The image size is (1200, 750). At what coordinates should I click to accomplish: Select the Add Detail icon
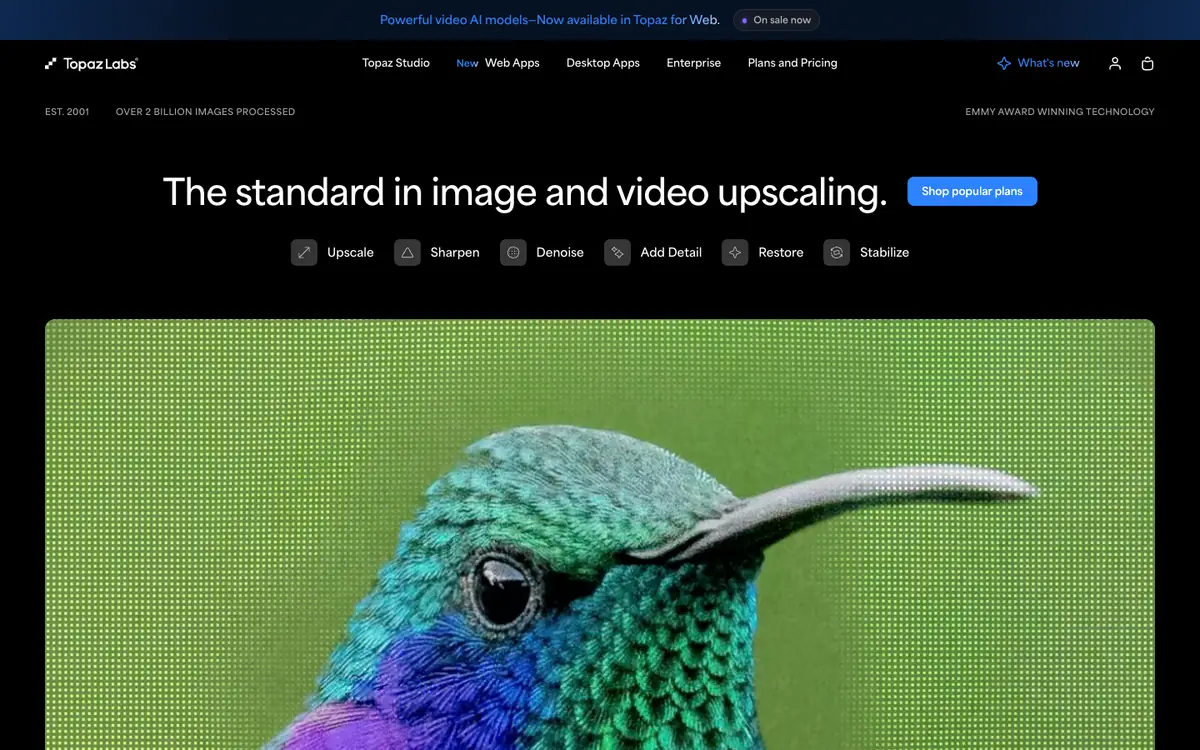617,253
